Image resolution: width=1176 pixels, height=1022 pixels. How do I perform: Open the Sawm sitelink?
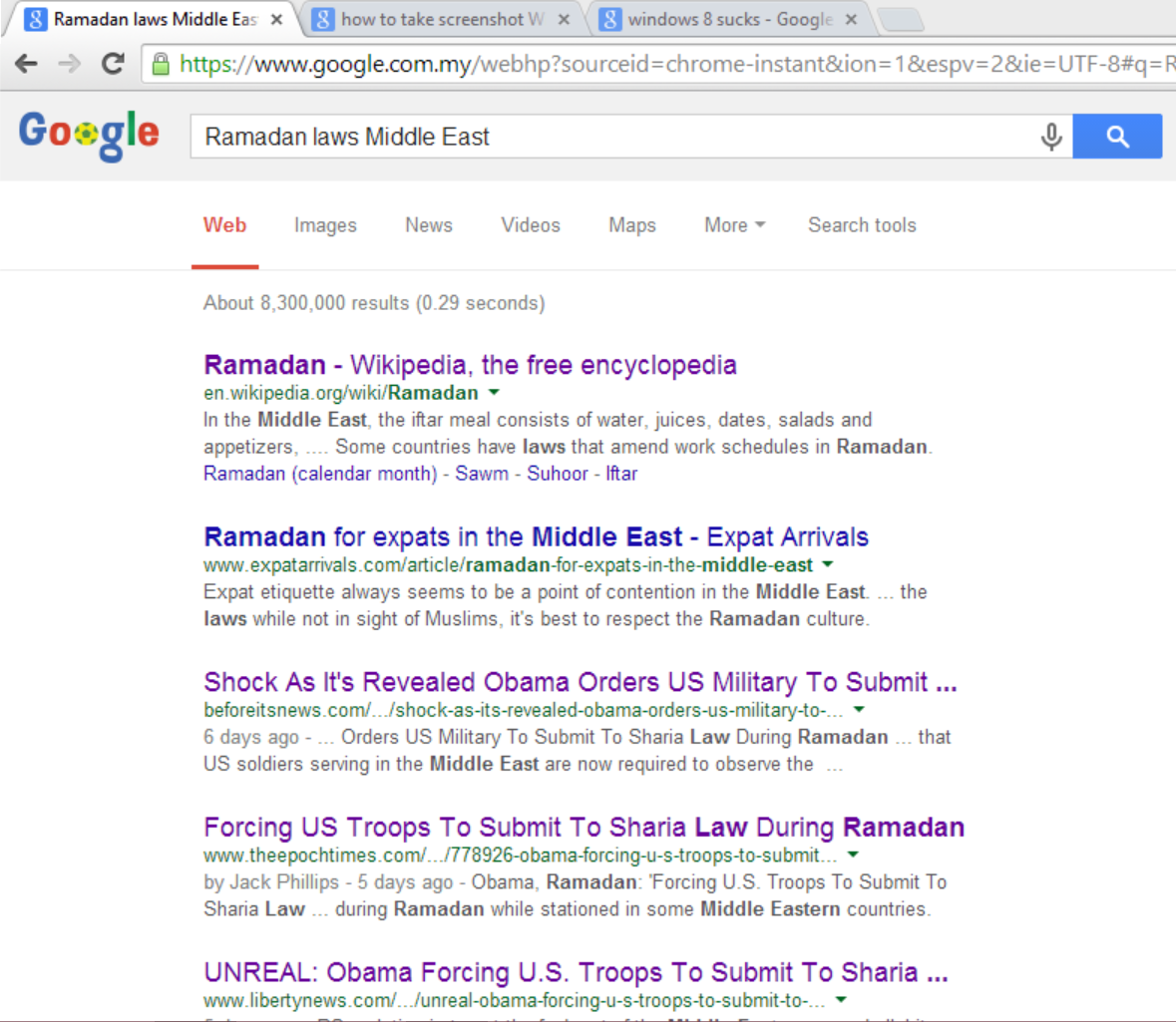(x=482, y=474)
